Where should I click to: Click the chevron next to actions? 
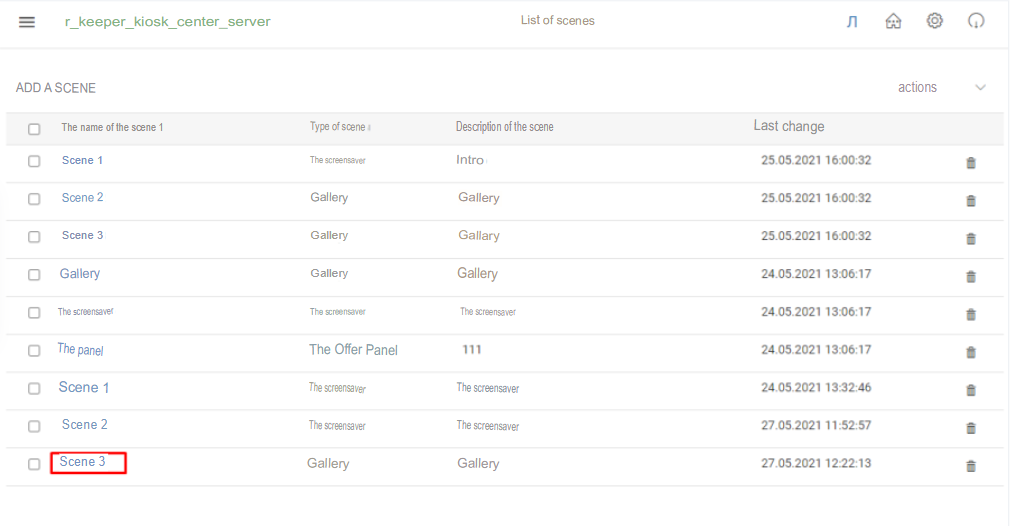(980, 88)
